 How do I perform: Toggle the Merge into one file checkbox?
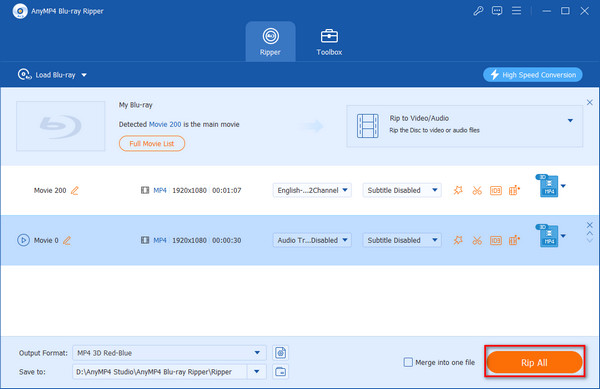tap(408, 362)
